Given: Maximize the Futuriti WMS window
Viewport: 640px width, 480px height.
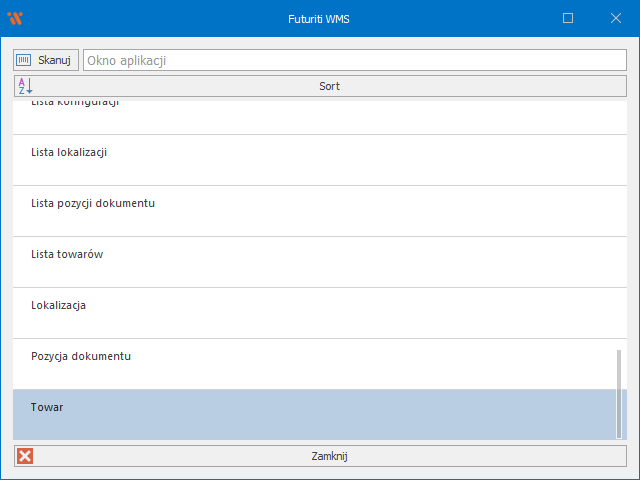Looking at the screenshot, I should click(568, 18).
